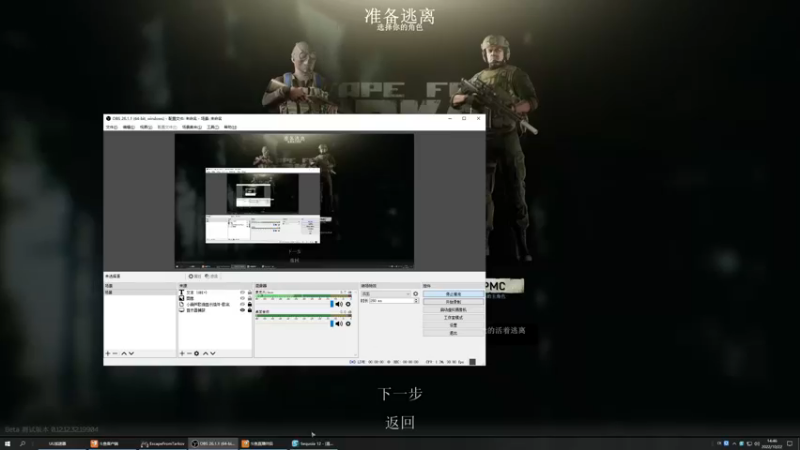Select the scene entry in the scenes list
The image size is (800, 450).
click(x=140, y=292)
